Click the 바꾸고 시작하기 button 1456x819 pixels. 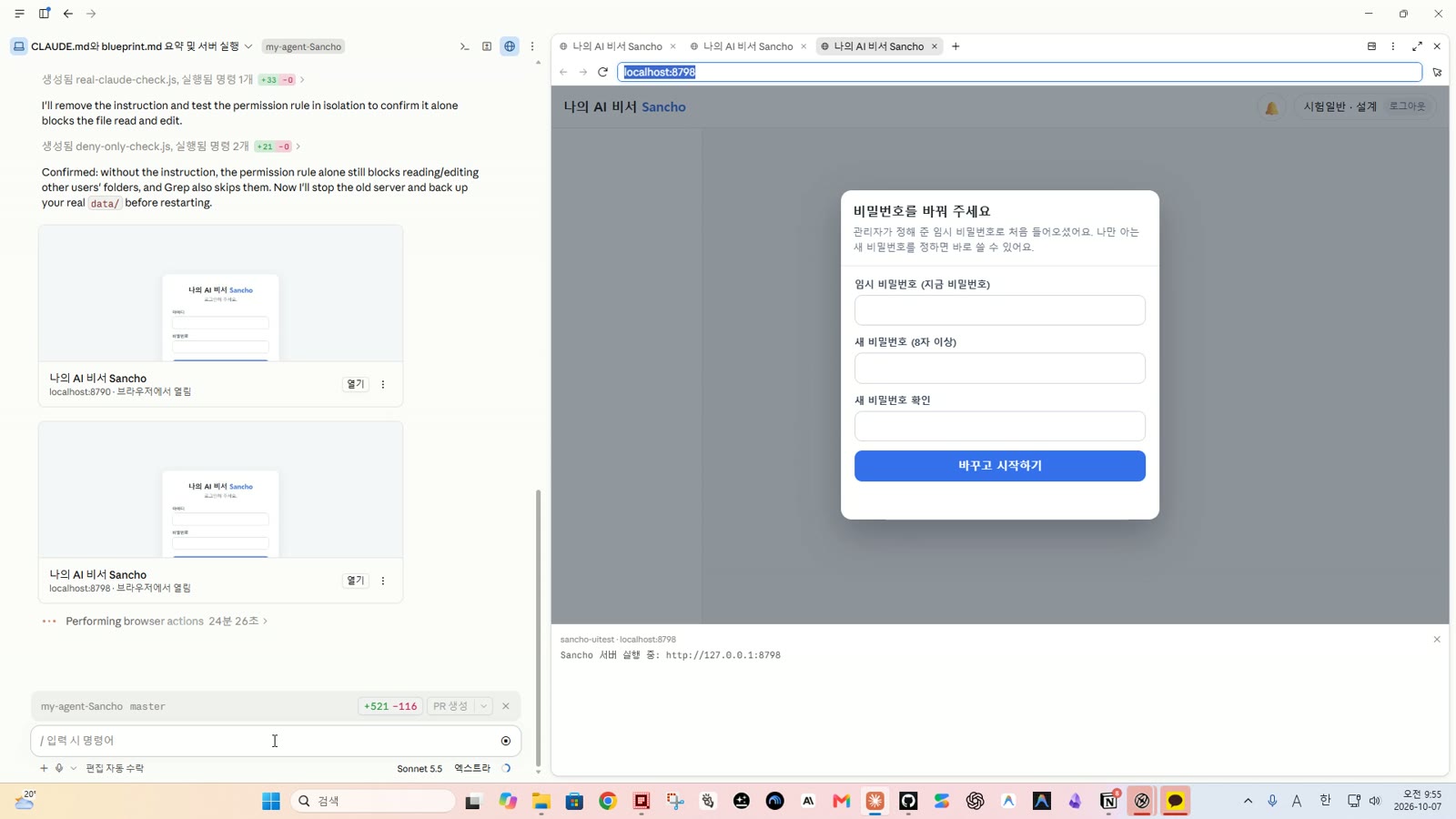(x=999, y=466)
